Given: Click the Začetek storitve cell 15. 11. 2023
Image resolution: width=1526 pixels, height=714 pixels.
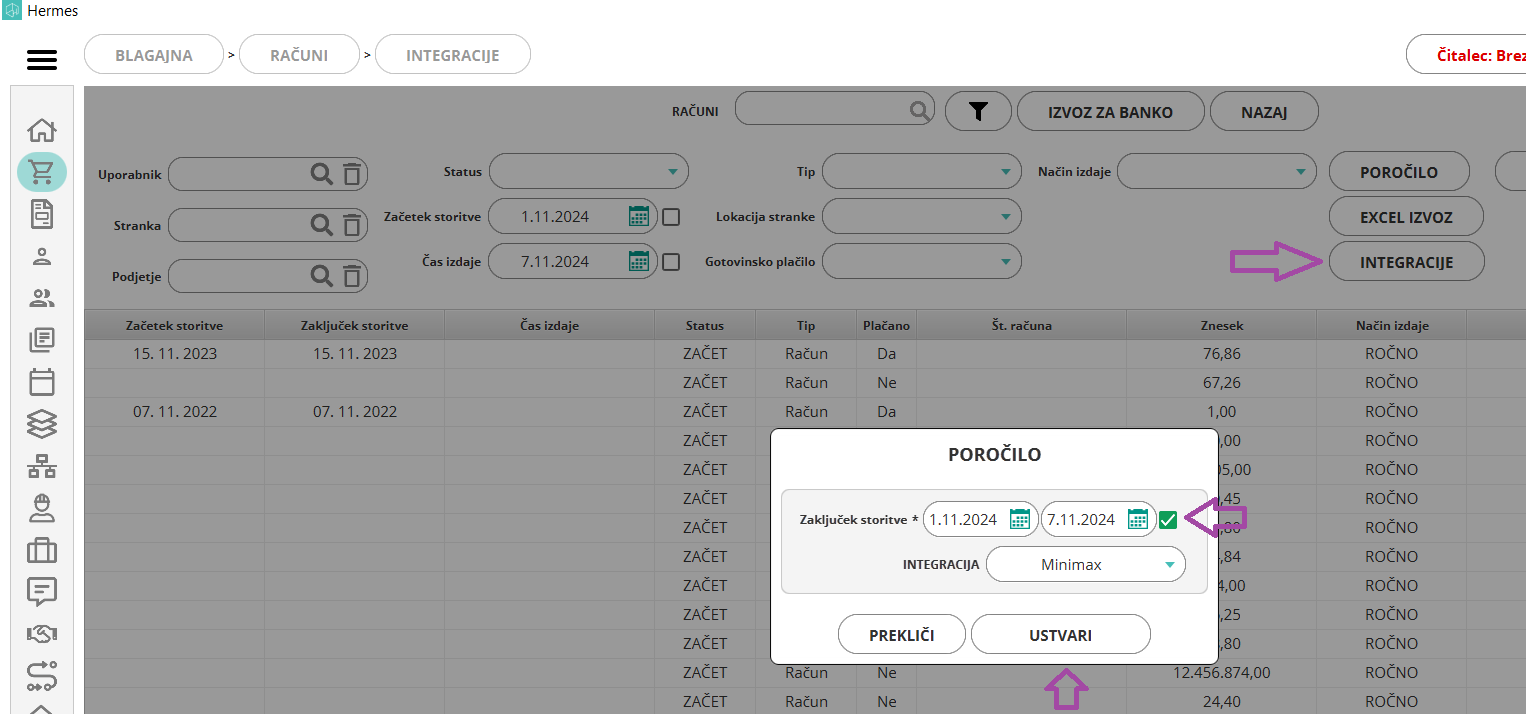Looking at the screenshot, I should coord(175,354).
